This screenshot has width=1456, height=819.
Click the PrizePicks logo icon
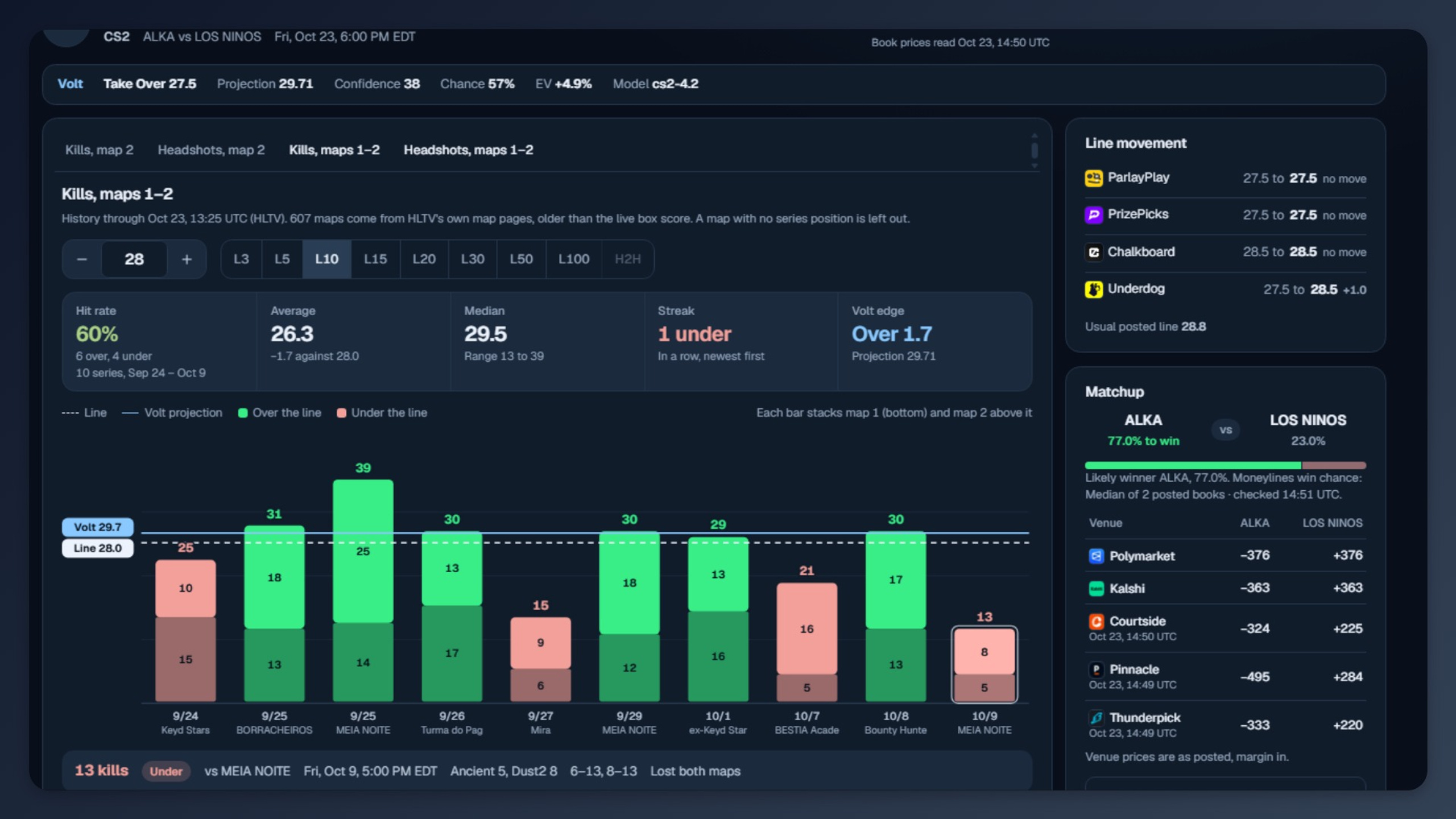coord(1093,215)
